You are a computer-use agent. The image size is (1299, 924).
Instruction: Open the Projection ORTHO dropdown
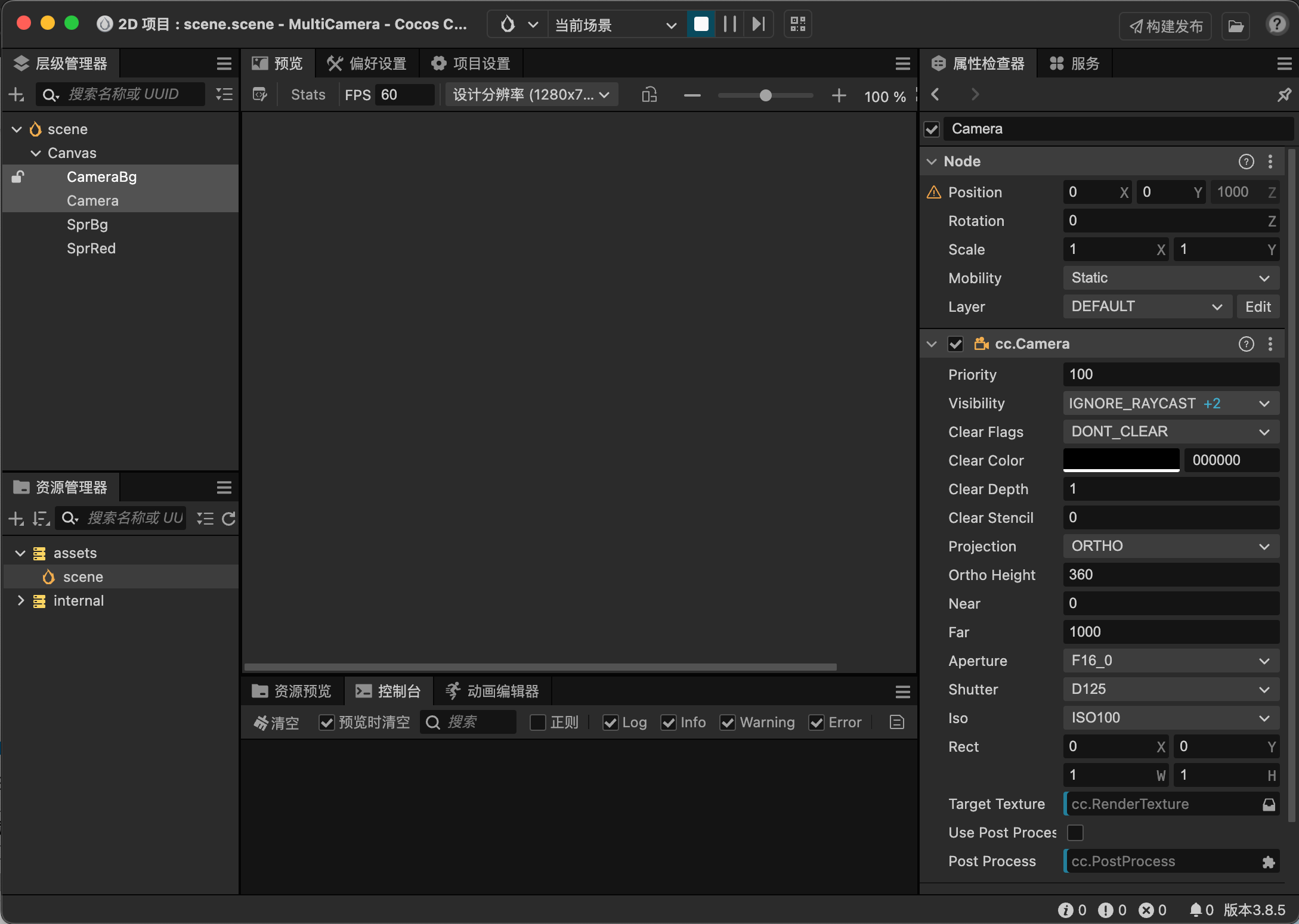click(x=1171, y=546)
